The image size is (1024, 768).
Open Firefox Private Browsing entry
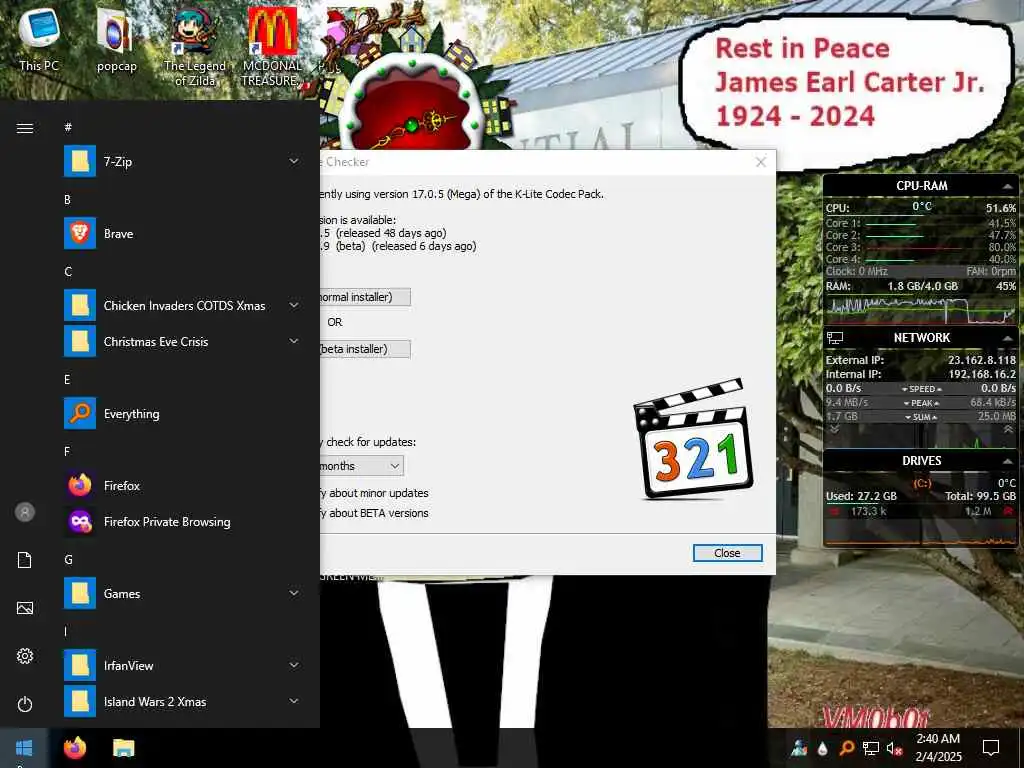coord(182,521)
